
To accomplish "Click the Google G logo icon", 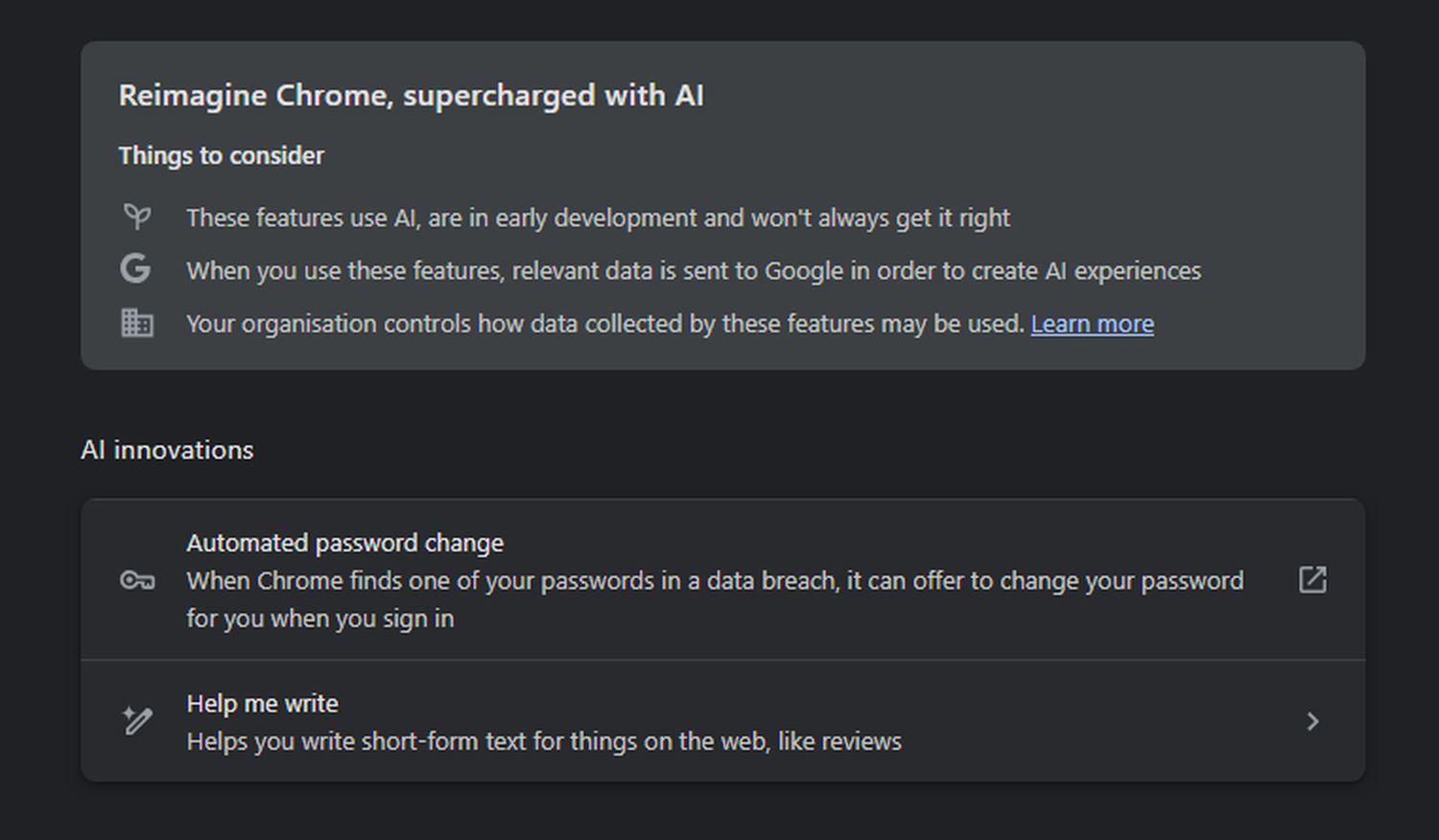I will [136, 268].
